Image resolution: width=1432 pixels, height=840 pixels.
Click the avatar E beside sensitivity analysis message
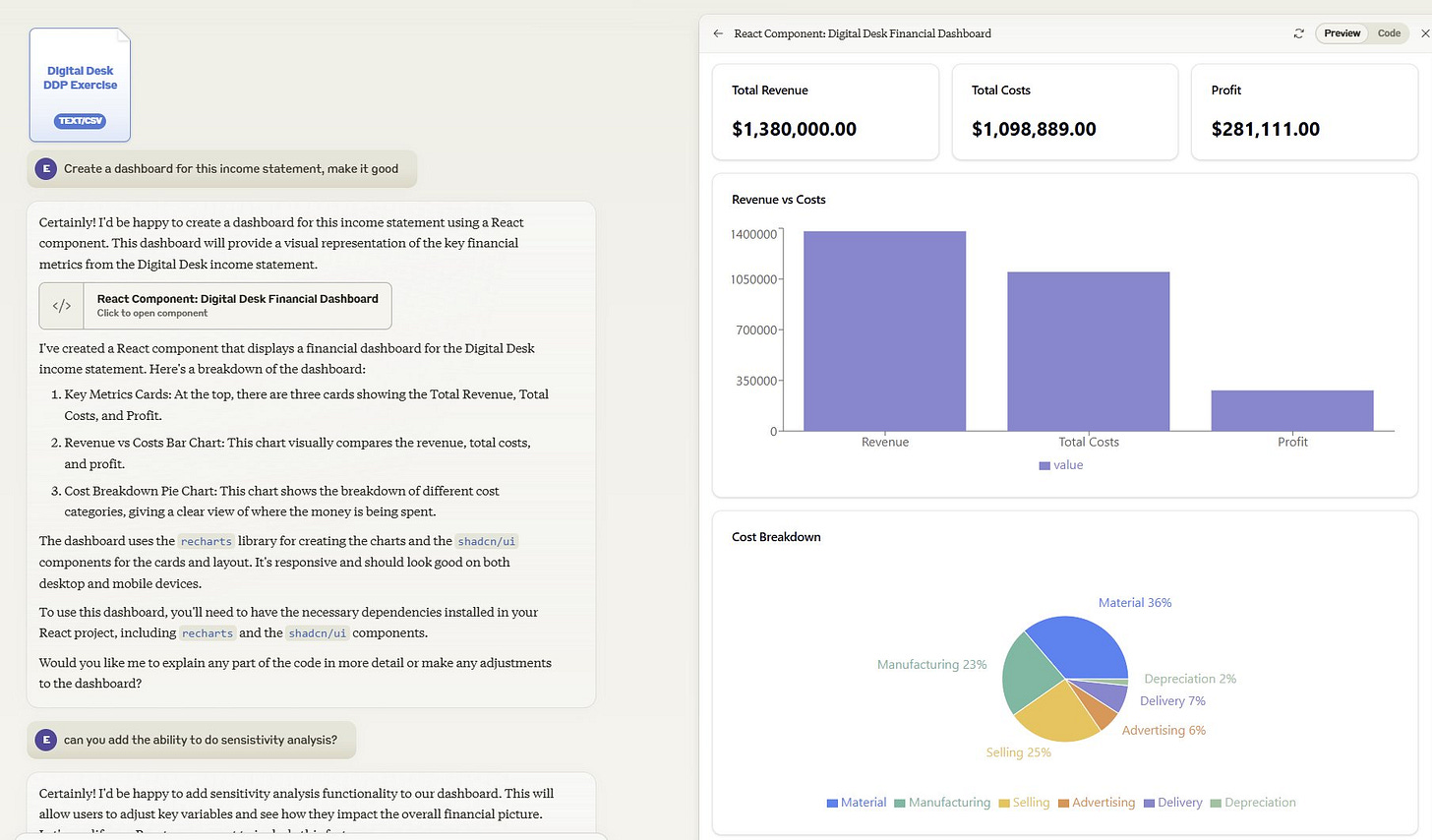45,740
